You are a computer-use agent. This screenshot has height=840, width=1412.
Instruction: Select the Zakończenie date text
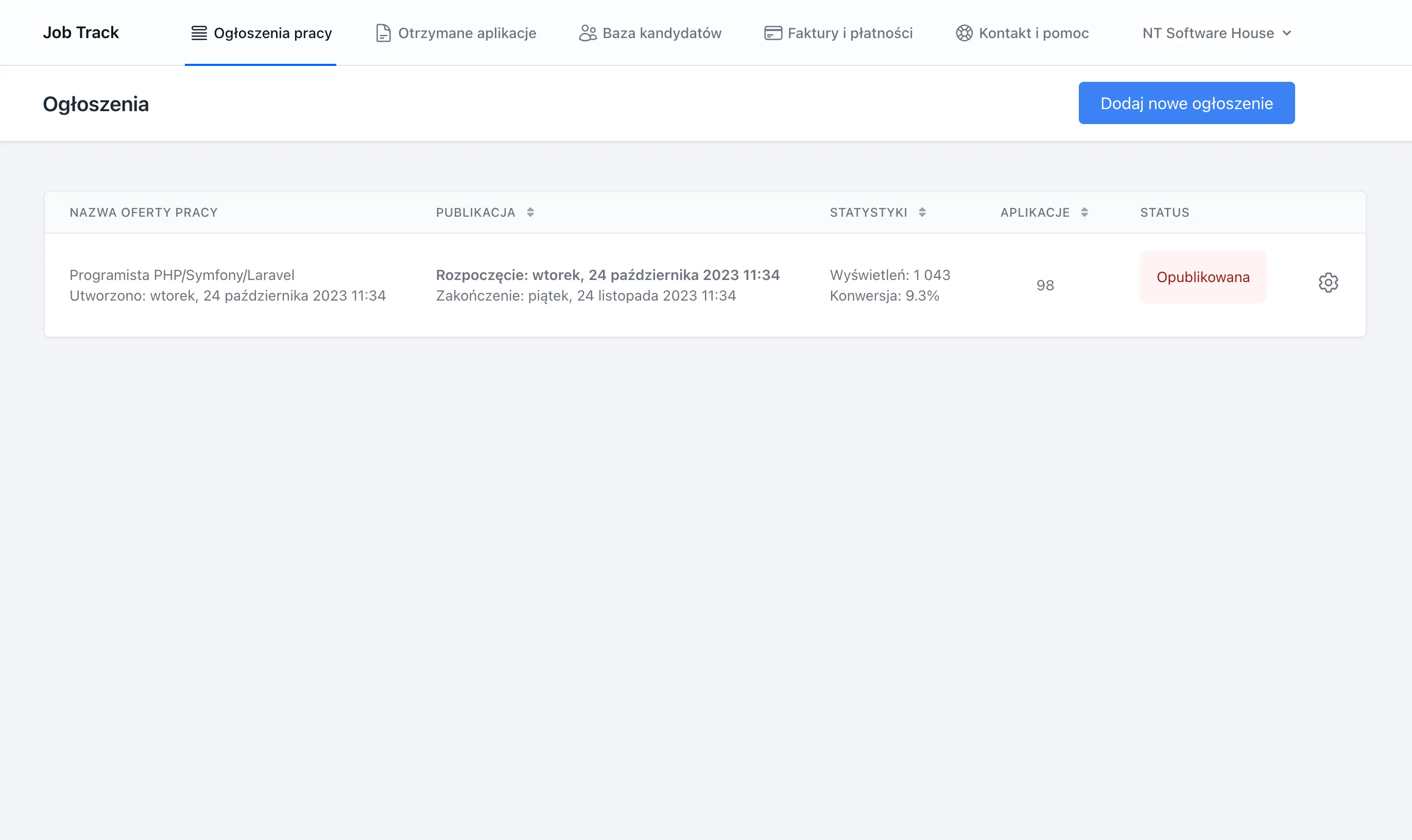click(x=586, y=296)
